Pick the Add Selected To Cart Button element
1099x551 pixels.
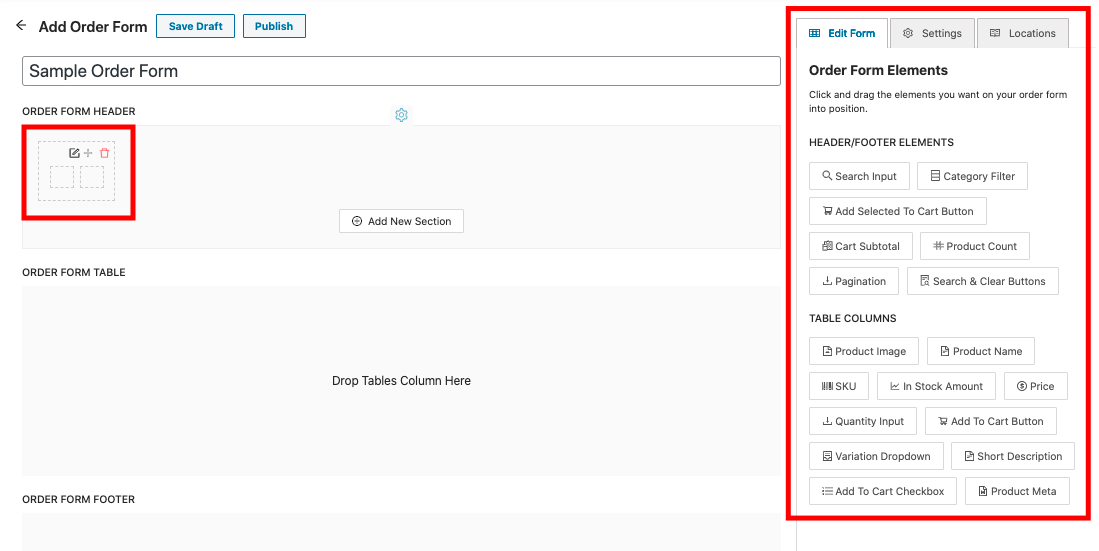coord(897,211)
